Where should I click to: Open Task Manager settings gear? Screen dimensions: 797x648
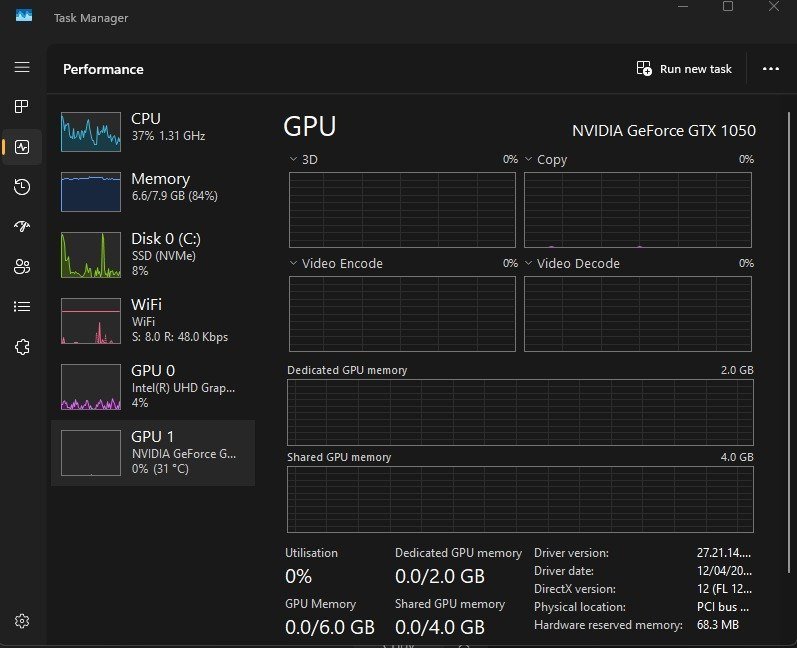click(22, 621)
